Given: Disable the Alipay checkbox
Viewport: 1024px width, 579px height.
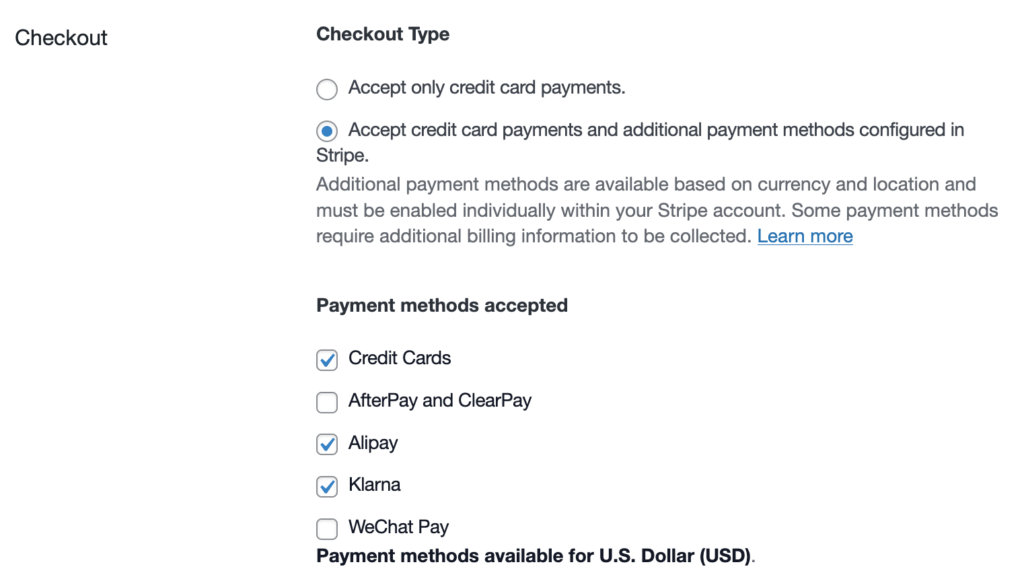Looking at the screenshot, I should [x=327, y=444].
